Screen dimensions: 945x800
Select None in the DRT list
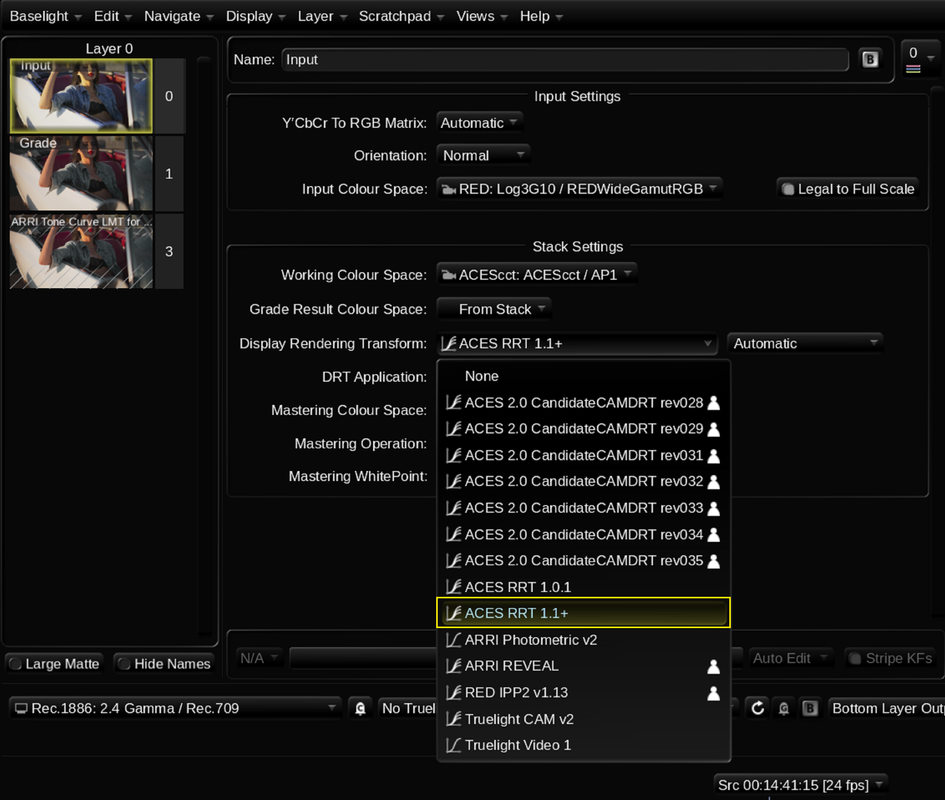[x=583, y=376]
